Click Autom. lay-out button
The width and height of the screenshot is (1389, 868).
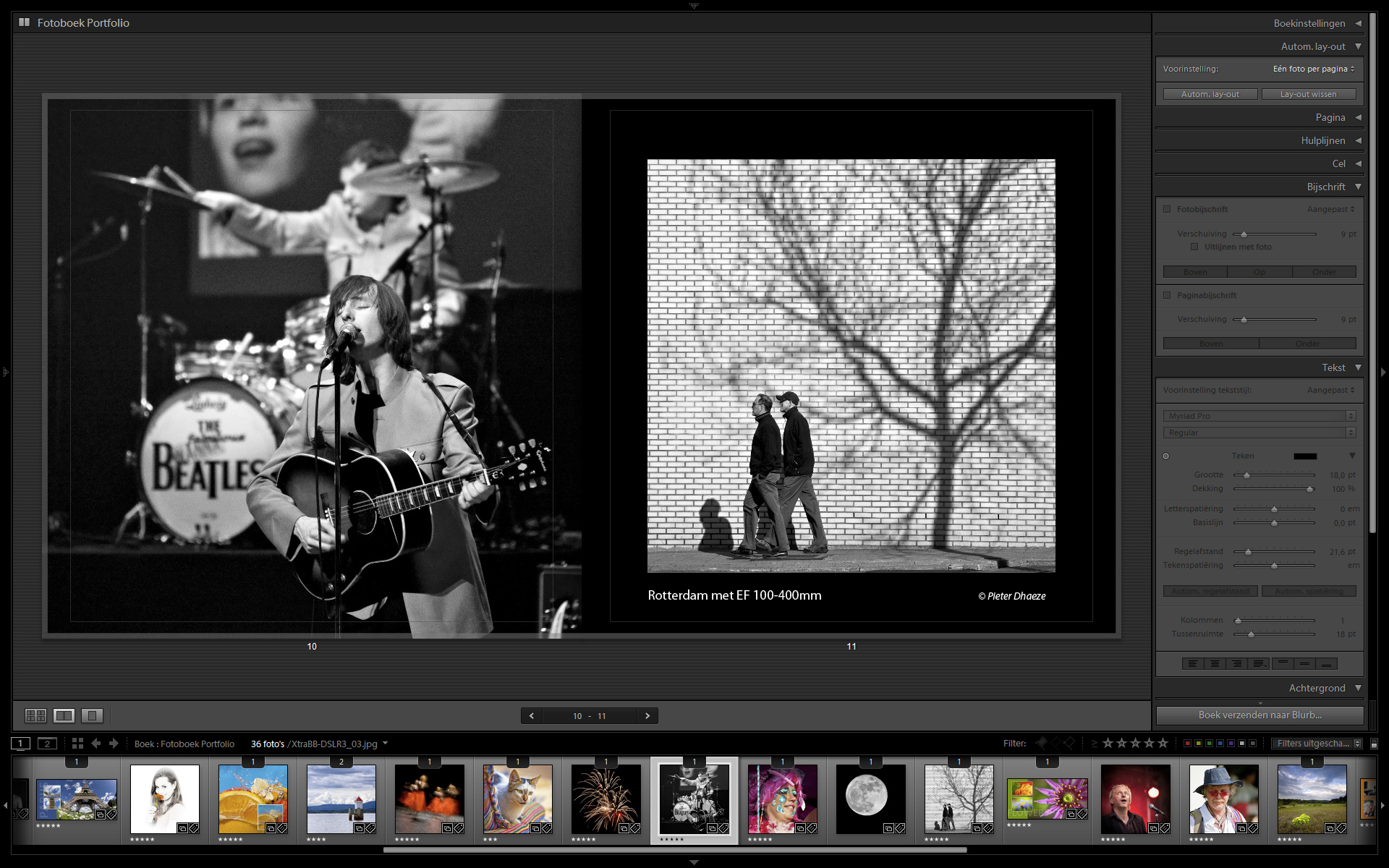[x=1210, y=94]
